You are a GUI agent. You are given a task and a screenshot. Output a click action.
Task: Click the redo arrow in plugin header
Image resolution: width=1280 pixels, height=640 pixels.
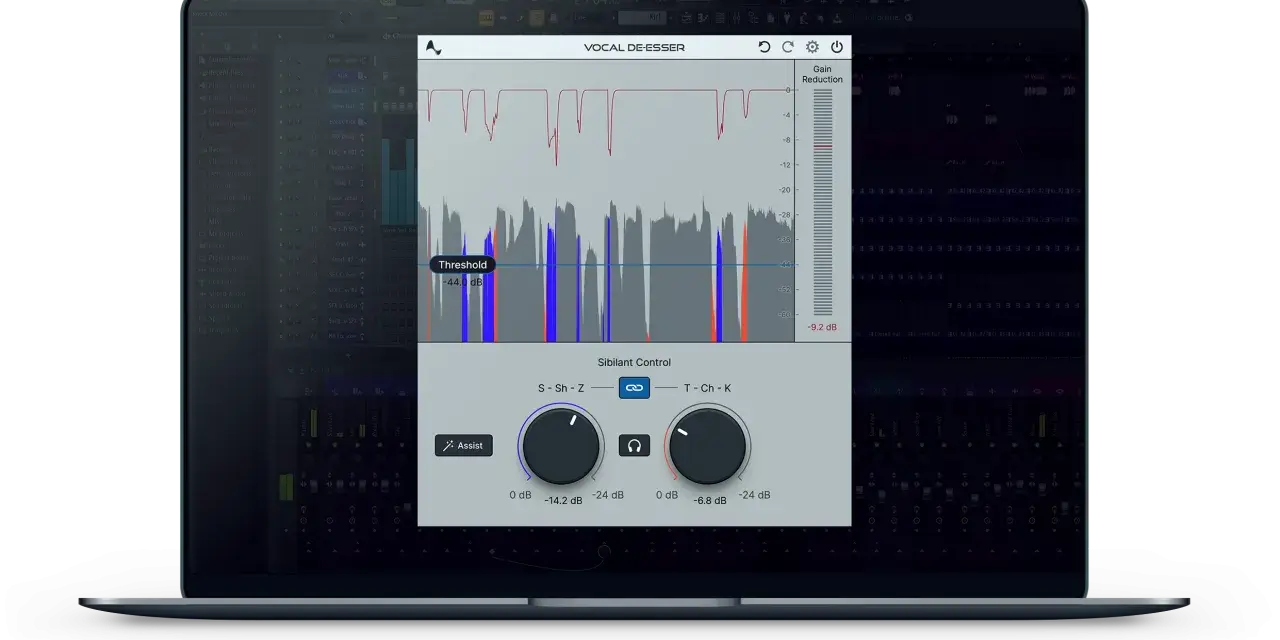click(788, 47)
